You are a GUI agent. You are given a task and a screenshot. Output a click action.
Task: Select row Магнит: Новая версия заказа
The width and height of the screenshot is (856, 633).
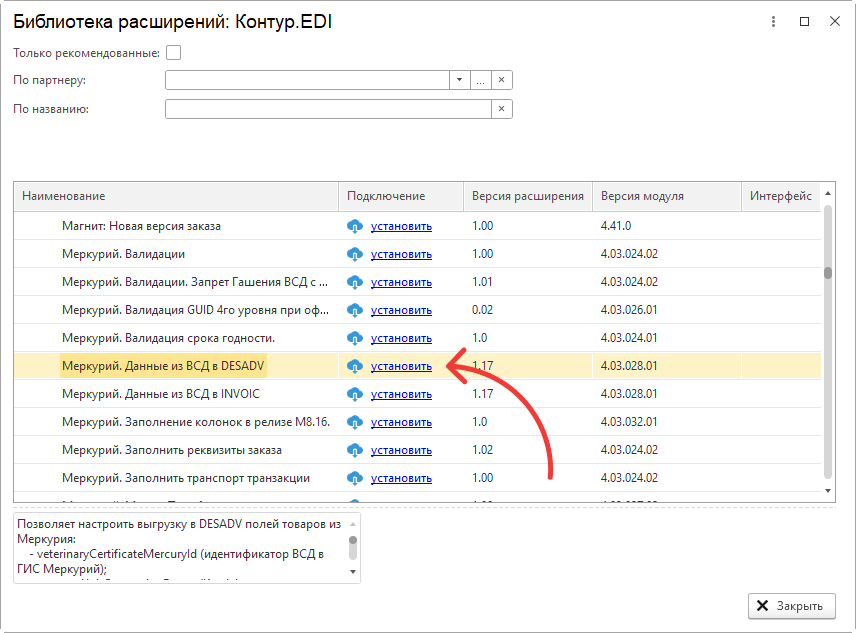[417, 226]
